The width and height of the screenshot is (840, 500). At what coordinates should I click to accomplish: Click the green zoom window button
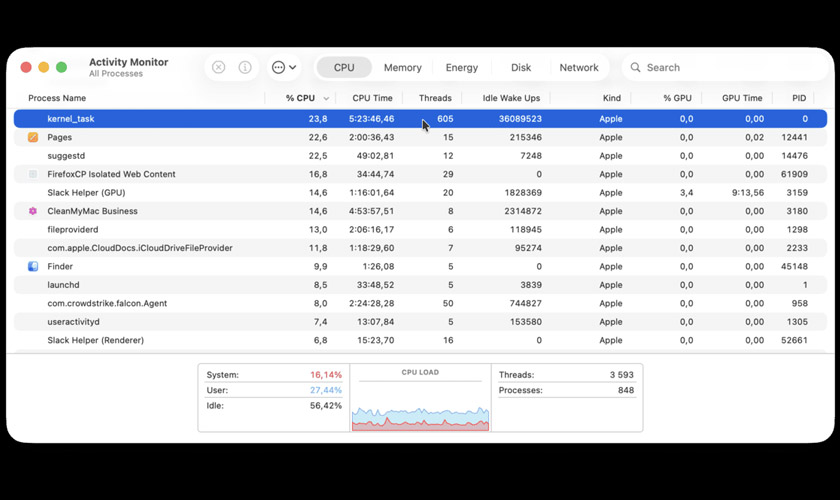[x=62, y=67]
